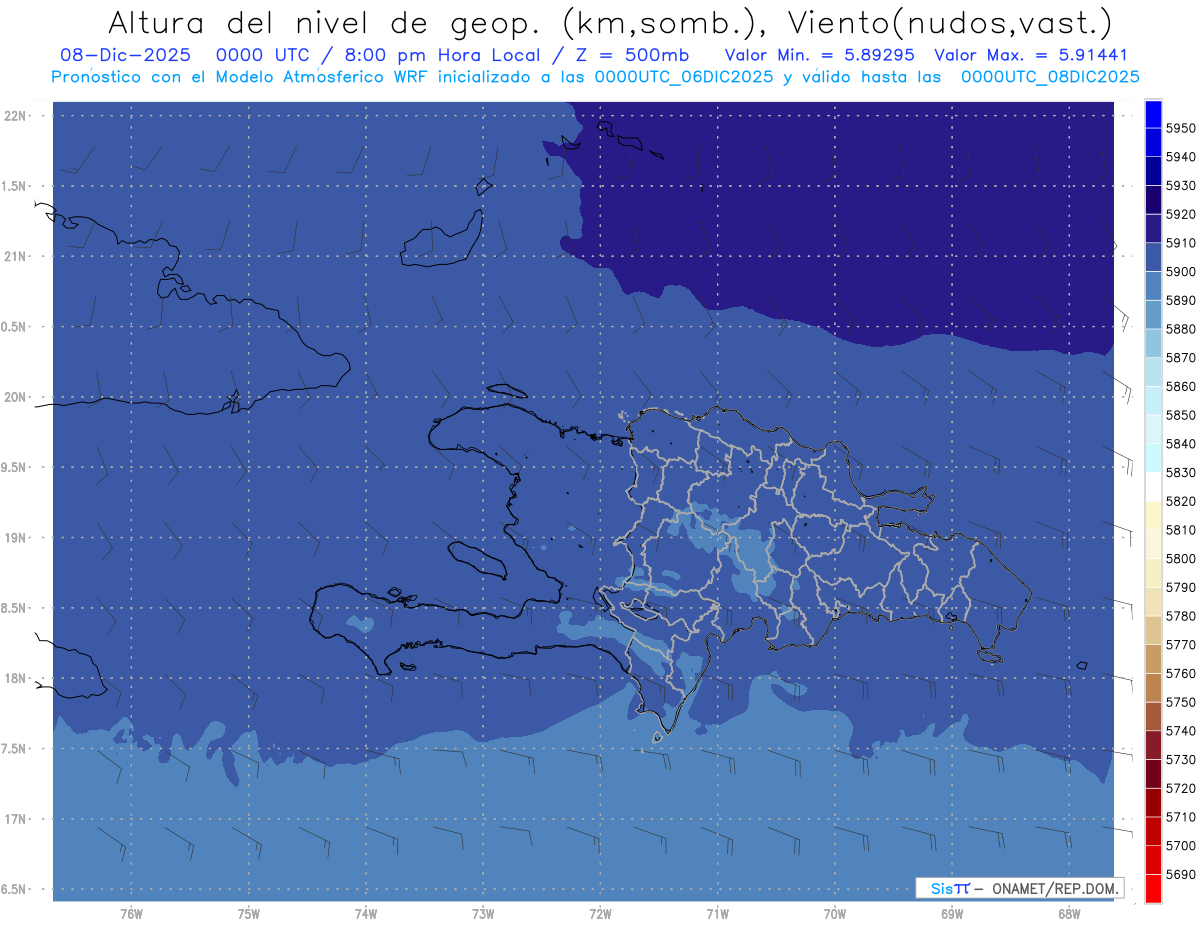Click the '71W' longitude label
The height and width of the screenshot is (927, 1200).
717,914
